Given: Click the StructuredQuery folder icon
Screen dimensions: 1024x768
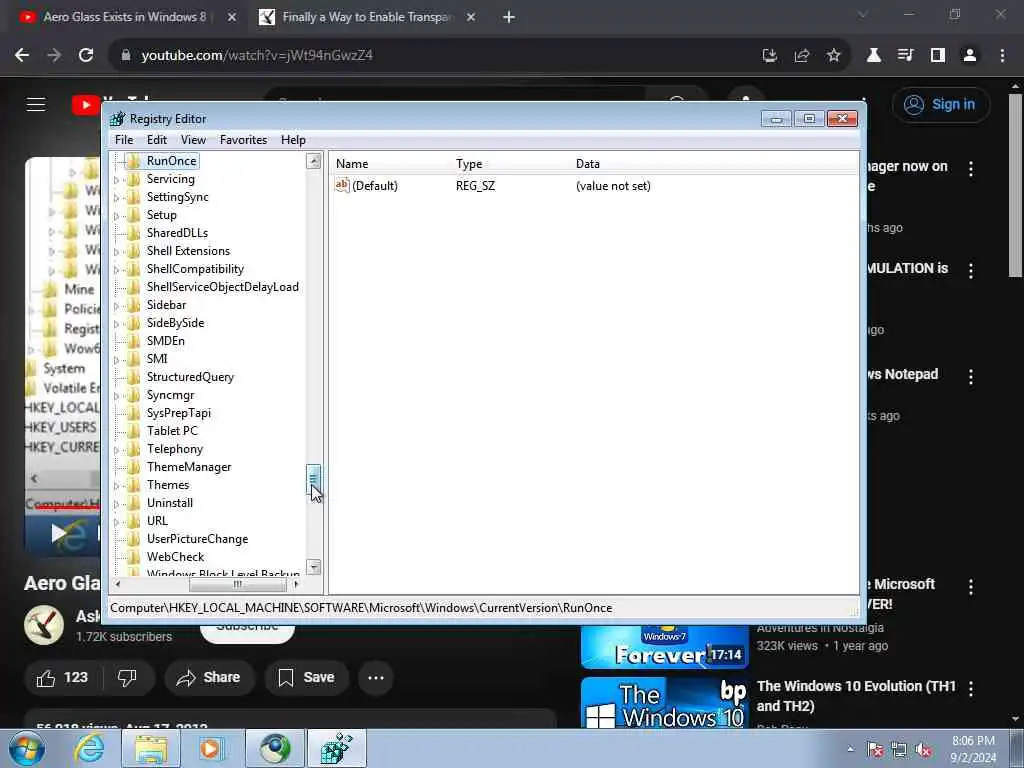Looking at the screenshot, I should [x=133, y=377].
